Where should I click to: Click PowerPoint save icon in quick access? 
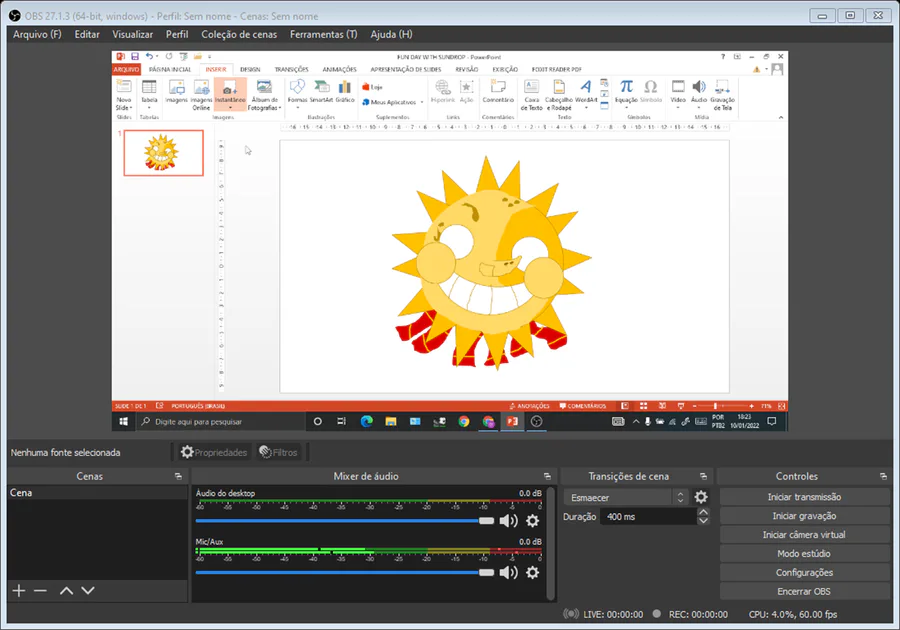[135, 56]
